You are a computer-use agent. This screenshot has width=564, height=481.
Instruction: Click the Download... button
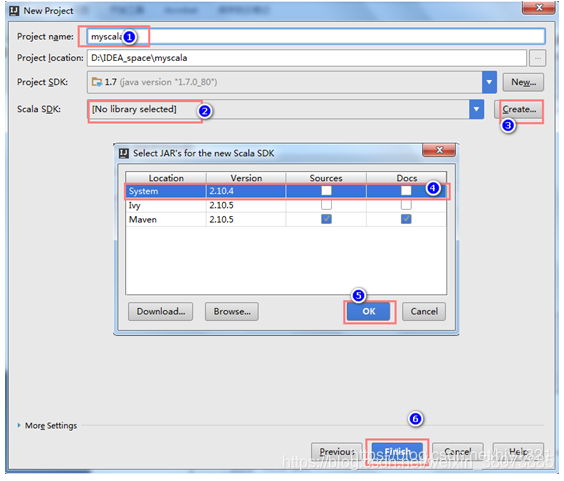click(160, 311)
